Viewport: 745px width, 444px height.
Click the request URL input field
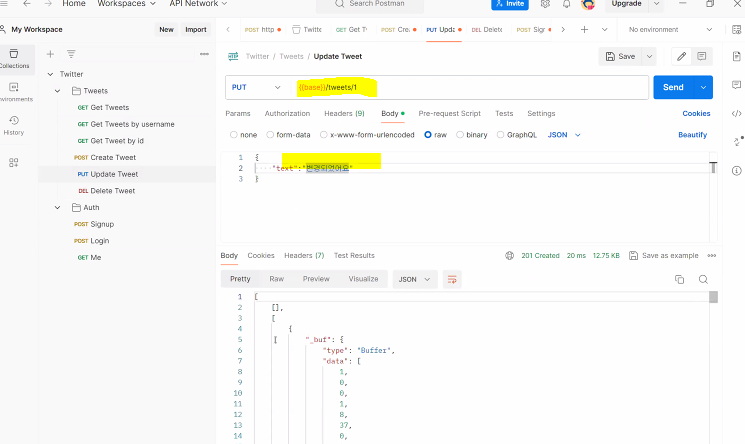click(x=468, y=87)
